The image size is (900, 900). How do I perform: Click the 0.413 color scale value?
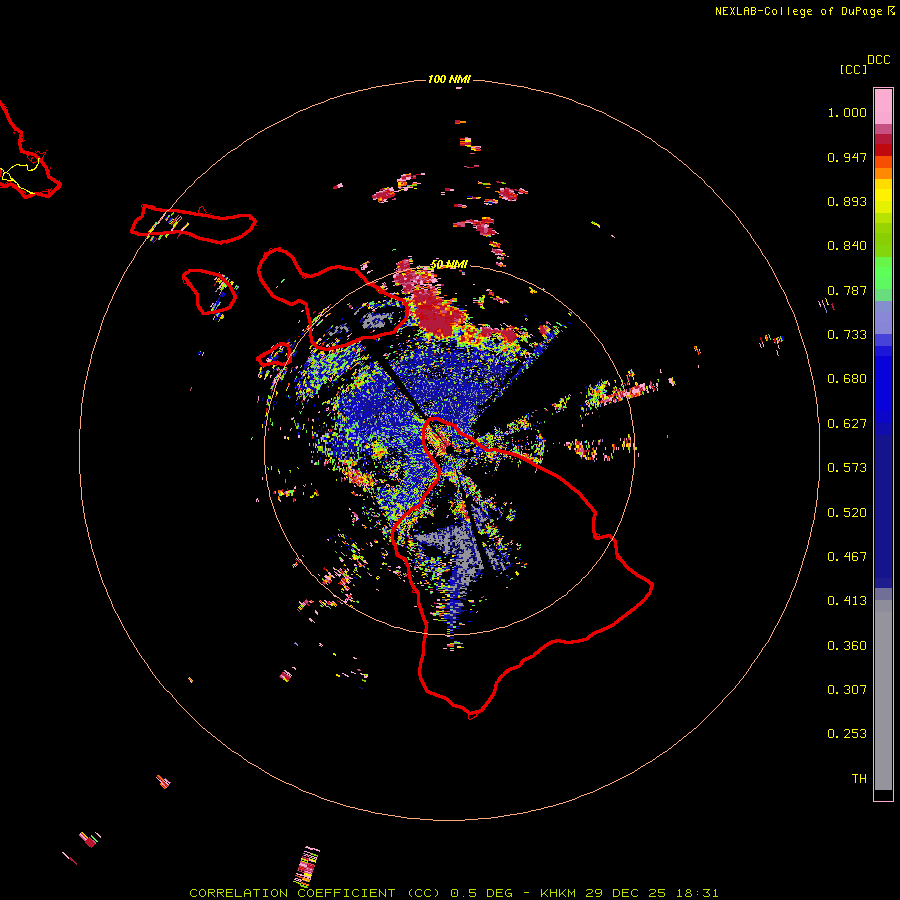[847, 601]
